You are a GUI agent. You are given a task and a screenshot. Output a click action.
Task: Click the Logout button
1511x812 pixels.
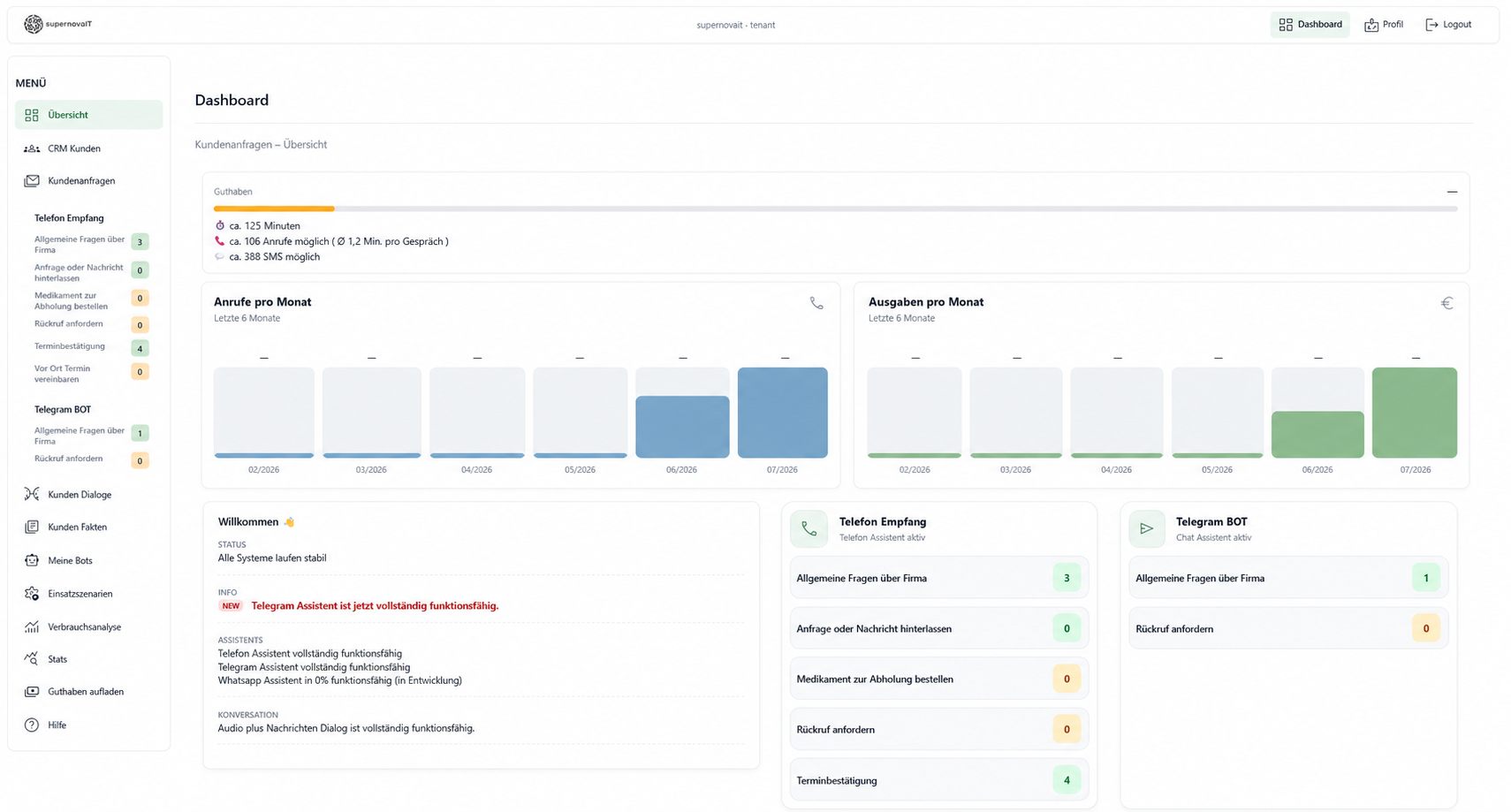1448,25
